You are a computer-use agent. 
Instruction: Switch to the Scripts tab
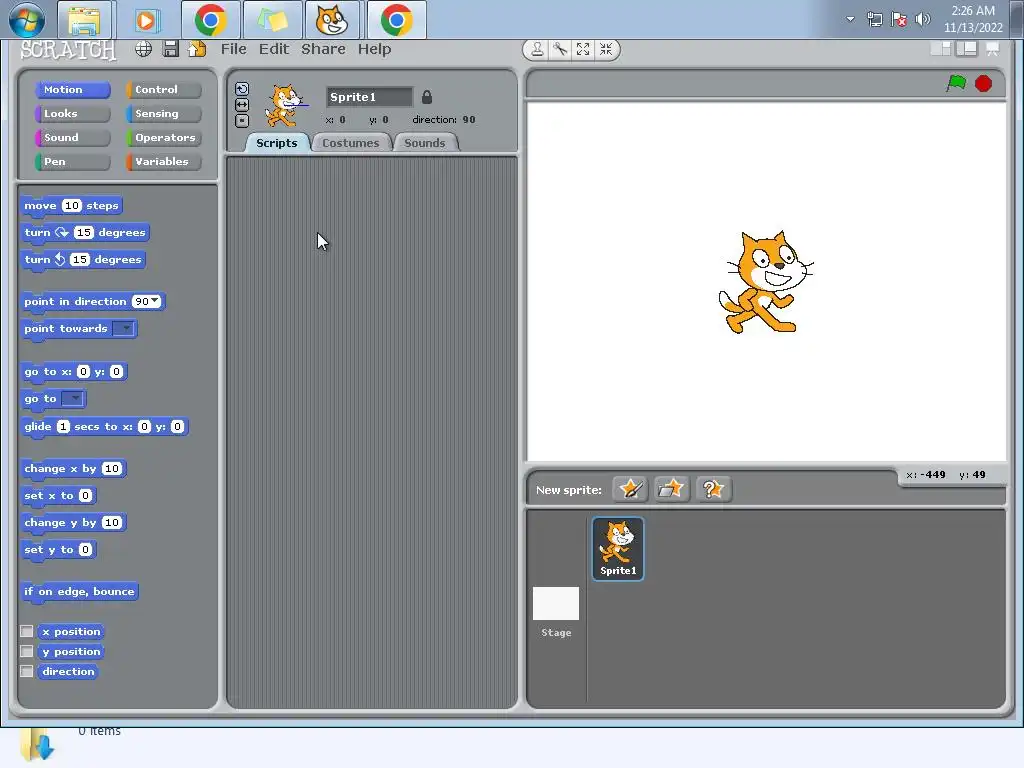coord(276,143)
